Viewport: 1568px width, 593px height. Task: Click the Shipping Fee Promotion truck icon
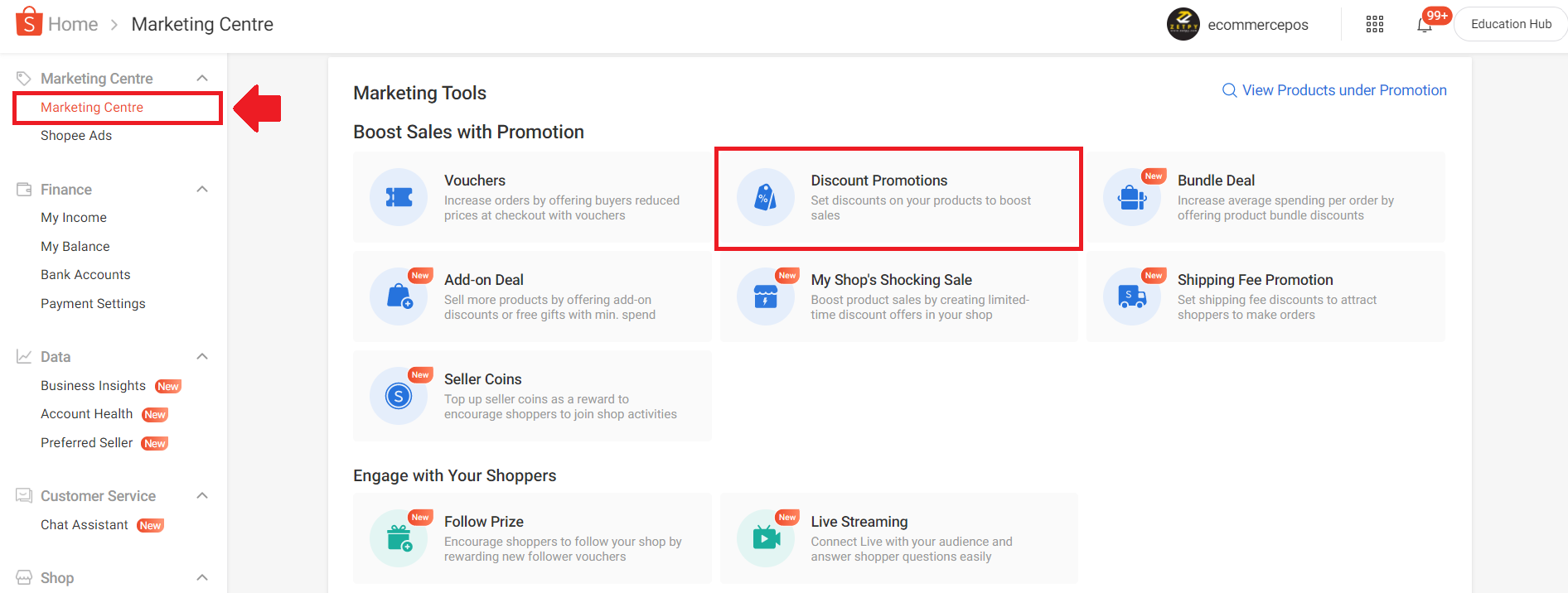point(1132,296)
